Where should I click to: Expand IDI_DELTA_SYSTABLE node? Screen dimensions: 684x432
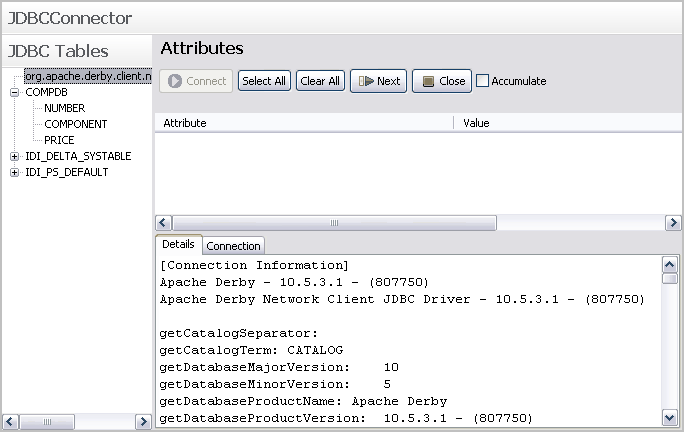click(14, 156)
